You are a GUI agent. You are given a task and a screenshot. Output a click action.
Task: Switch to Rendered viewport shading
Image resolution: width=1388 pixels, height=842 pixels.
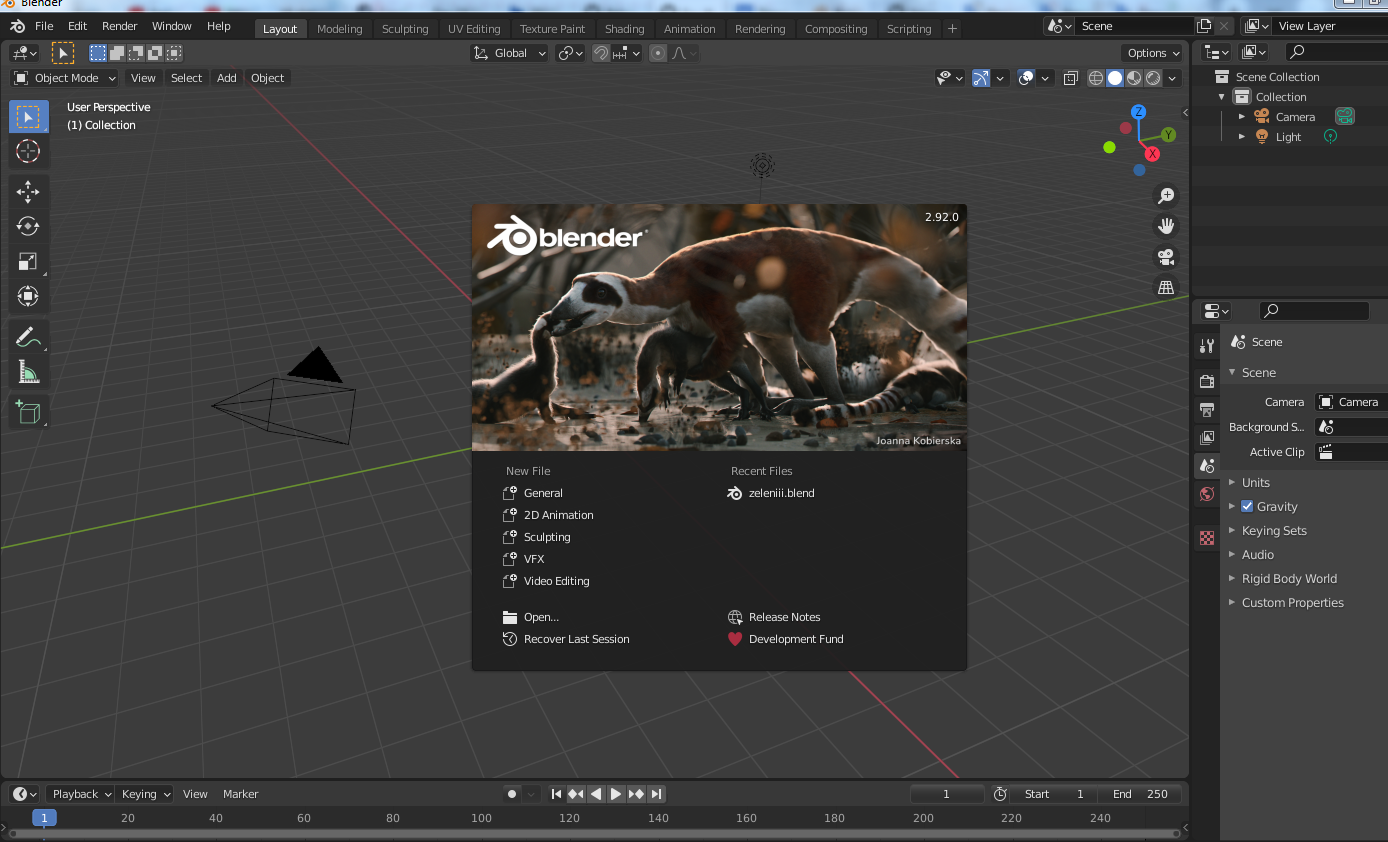point(1153,78)
